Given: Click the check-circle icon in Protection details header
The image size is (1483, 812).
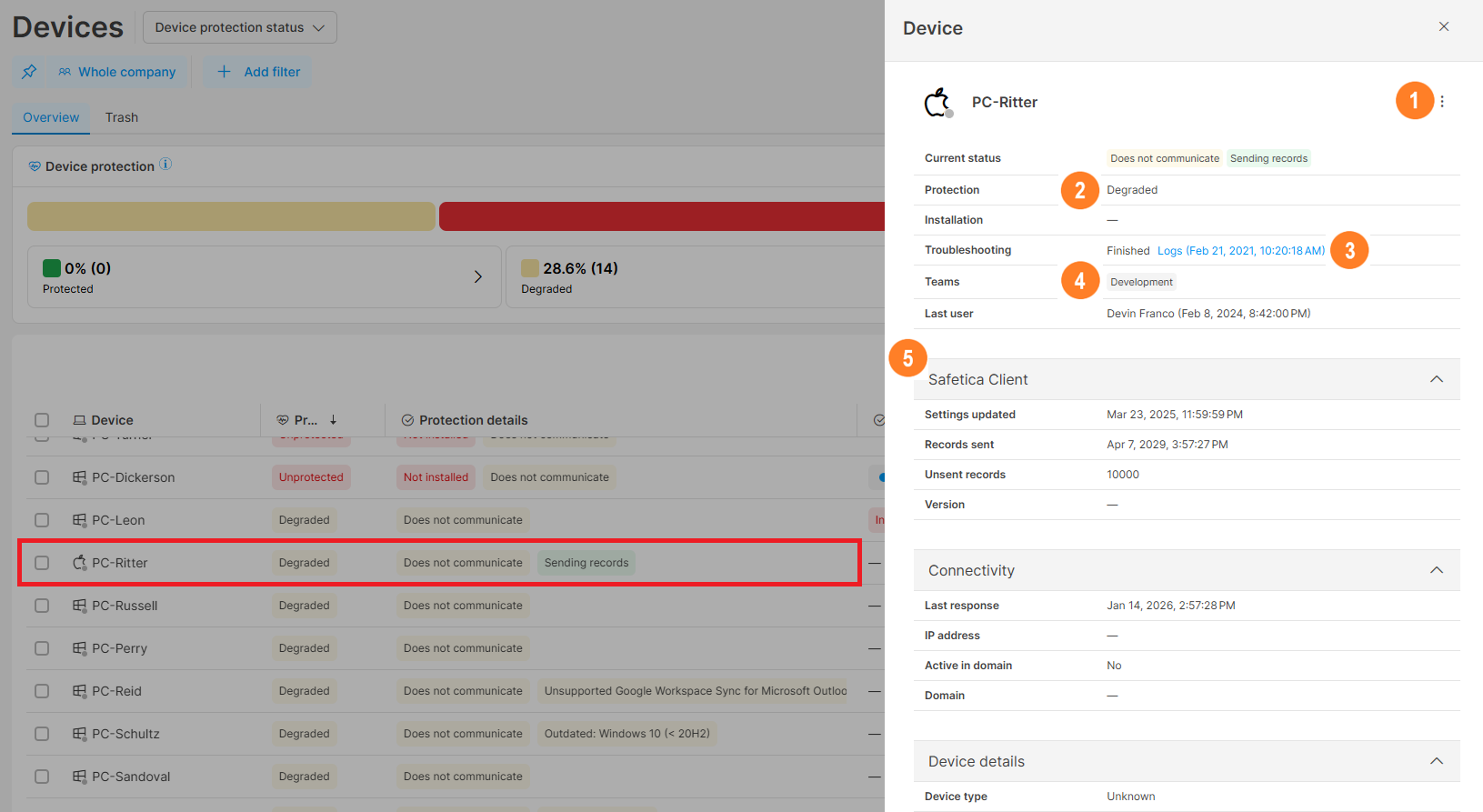Looking at the screenshot, I should tap(407, 420).
